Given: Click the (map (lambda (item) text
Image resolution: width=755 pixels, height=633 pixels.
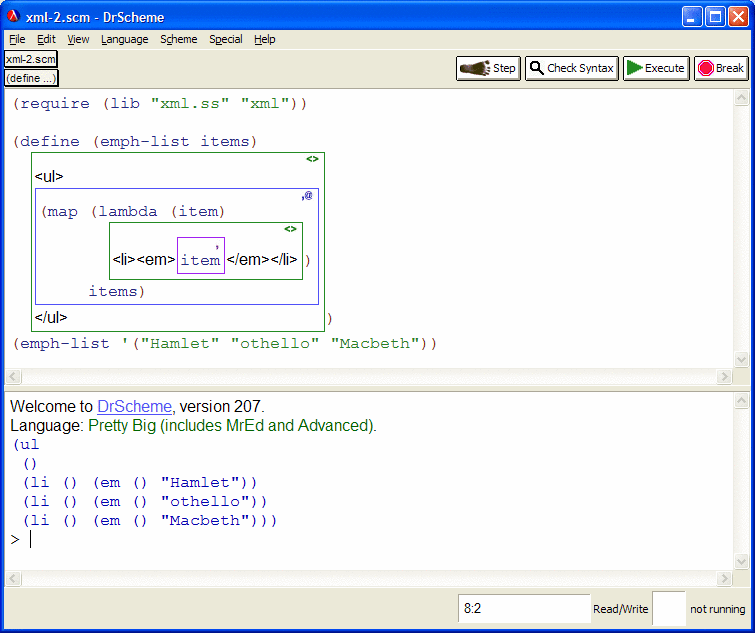Looking at the screenshot, I should 133,212.
